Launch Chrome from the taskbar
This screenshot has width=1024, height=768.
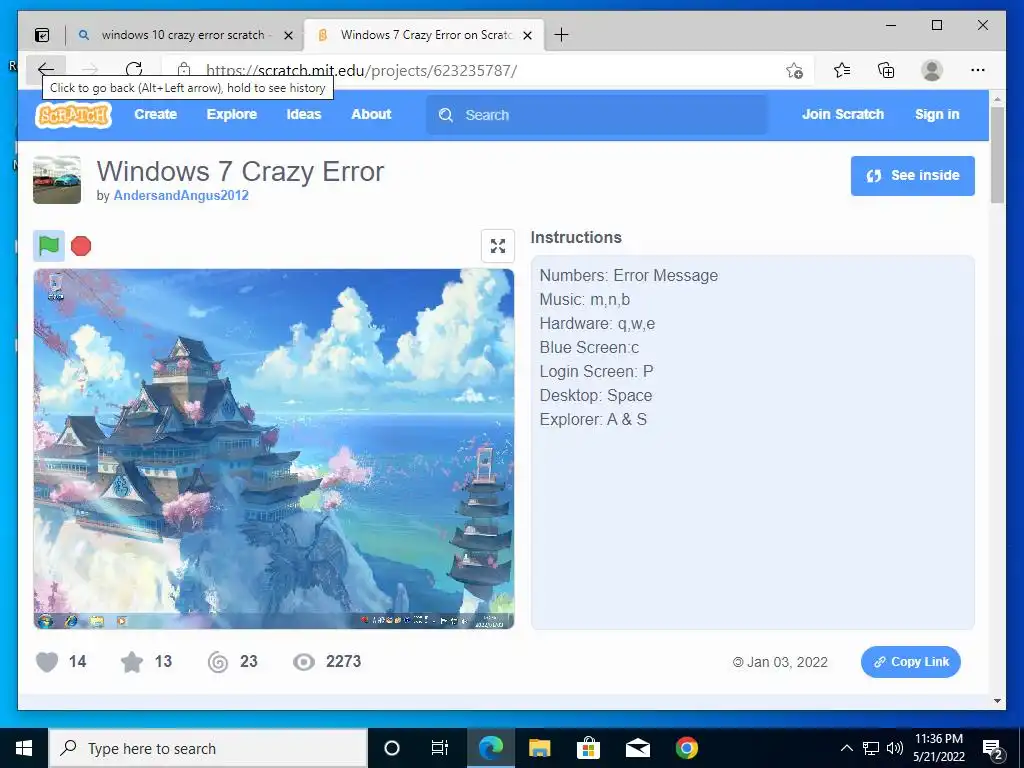(686, 748)
